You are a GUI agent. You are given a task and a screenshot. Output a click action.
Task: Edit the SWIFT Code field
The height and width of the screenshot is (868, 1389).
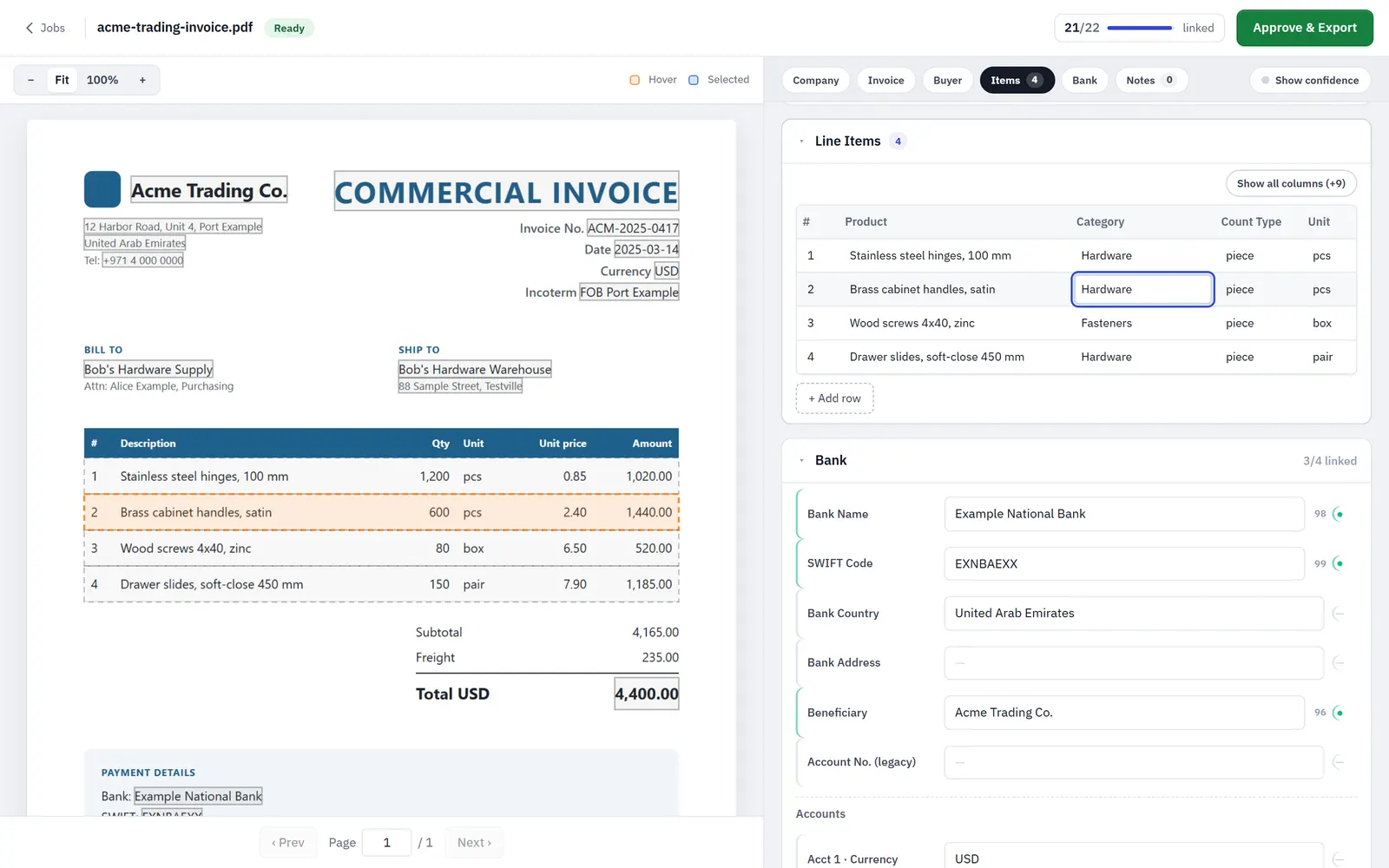(x=1124, y=563)
